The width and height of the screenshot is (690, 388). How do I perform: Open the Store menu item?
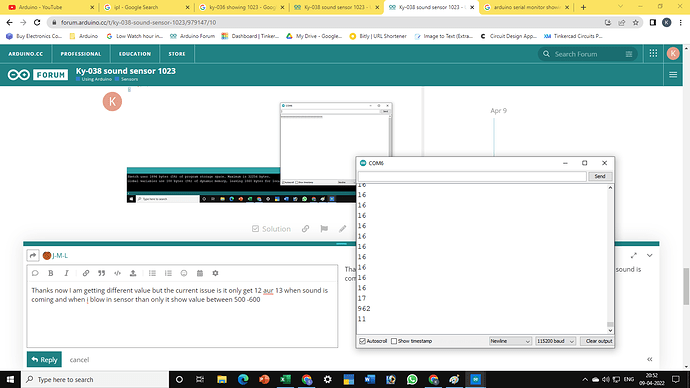click(x=177, y=54)
